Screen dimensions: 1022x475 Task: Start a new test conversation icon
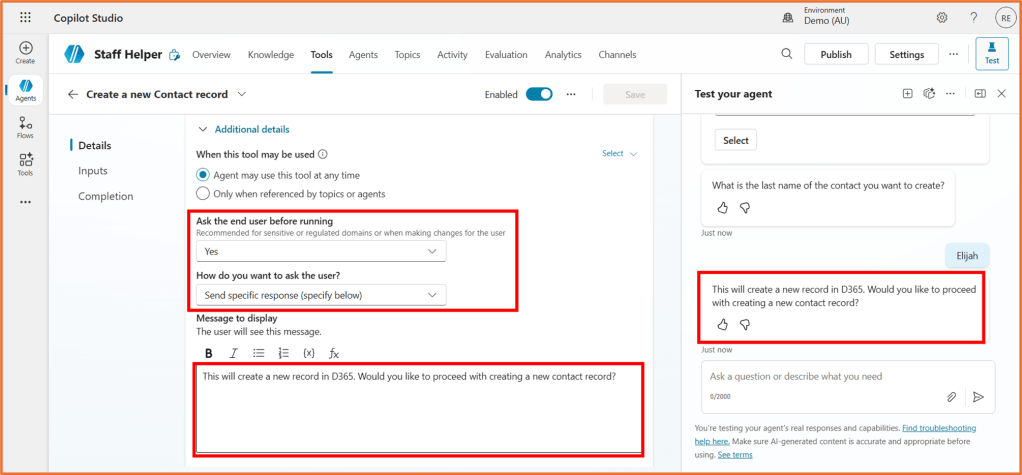tap(907, 94)
